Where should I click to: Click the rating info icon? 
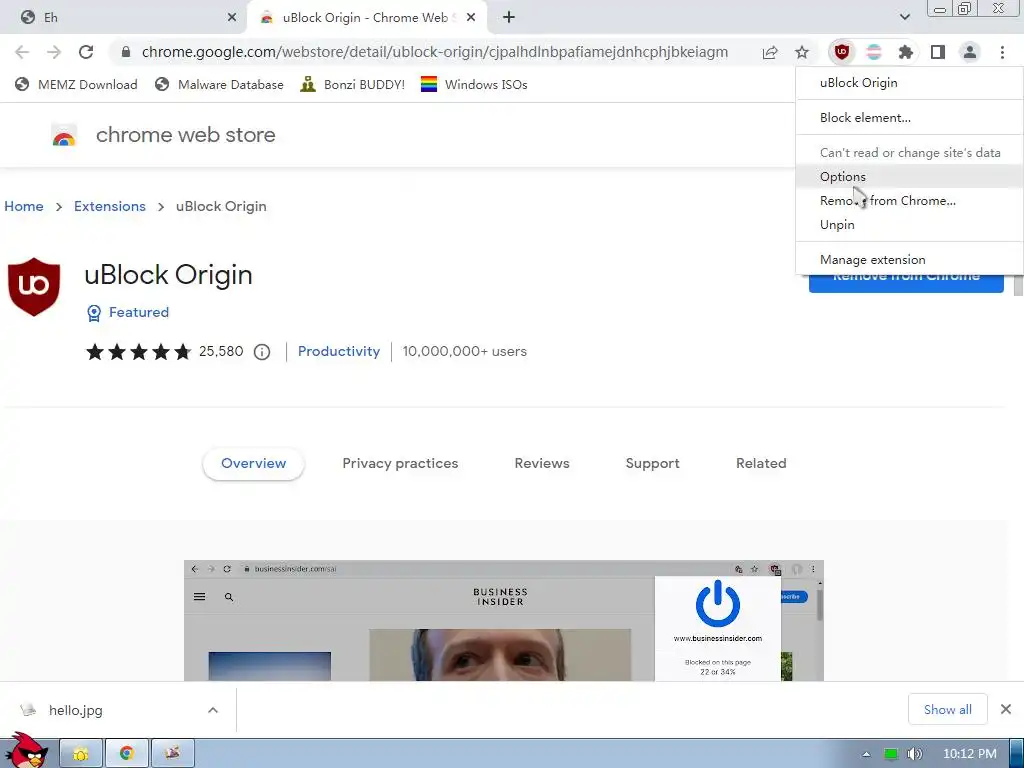(x=262, y=352)
